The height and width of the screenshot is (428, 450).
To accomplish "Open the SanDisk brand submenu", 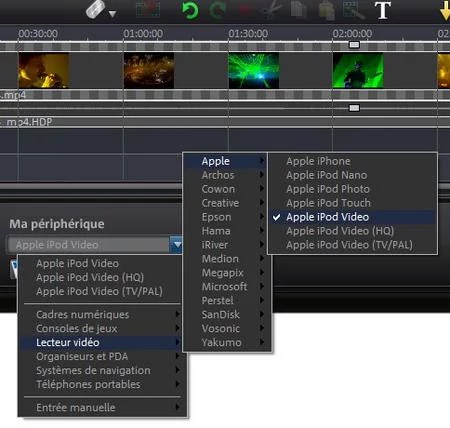I will pyautogui.click(x=227, y=314).
